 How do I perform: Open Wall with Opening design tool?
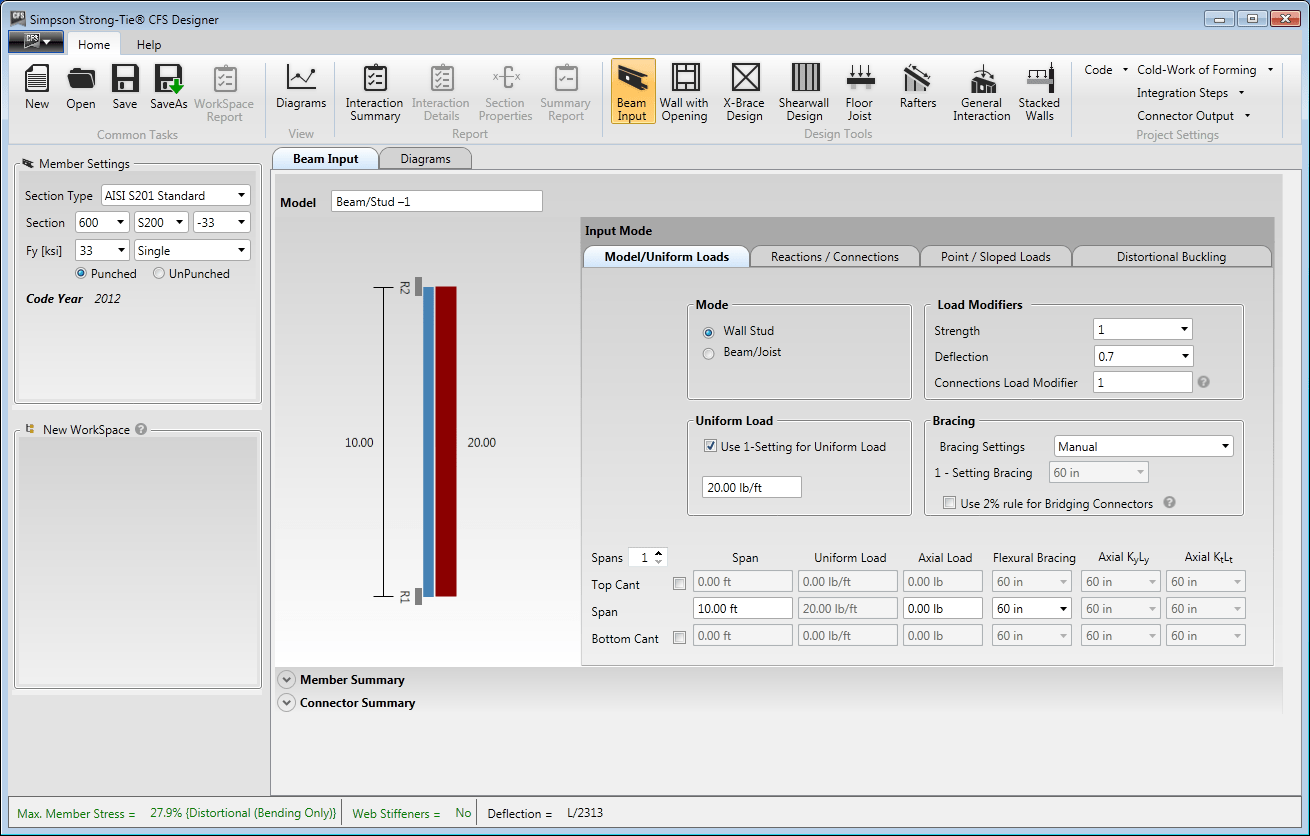tap(684, 92)
